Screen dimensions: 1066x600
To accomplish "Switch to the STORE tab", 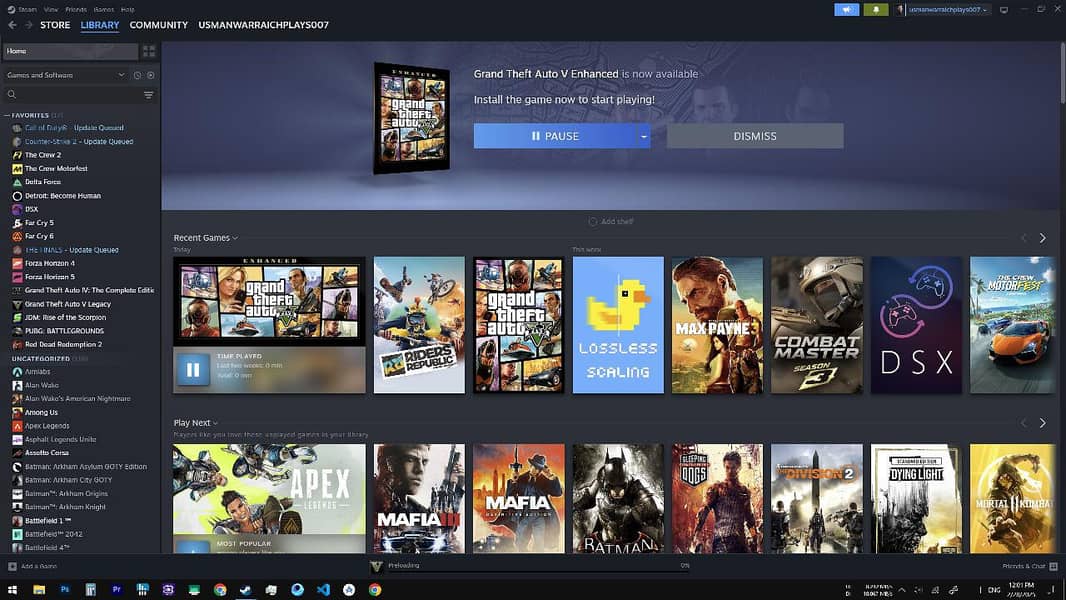I will click(x=55, y=24).
